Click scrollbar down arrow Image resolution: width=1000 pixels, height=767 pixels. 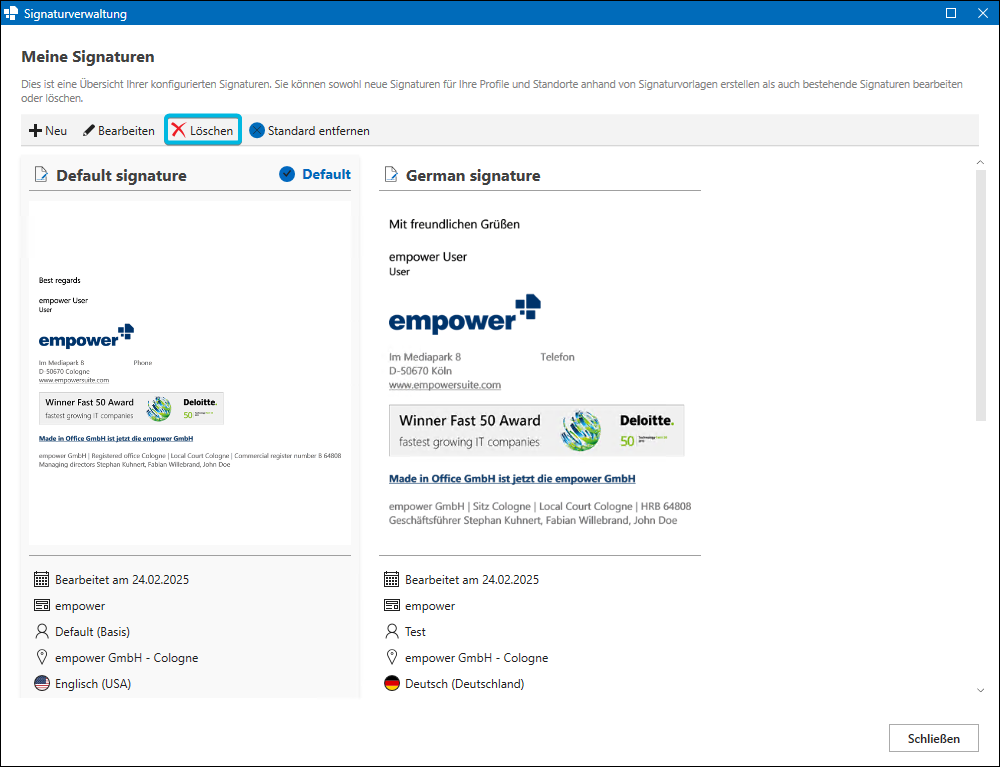(980, 690)
